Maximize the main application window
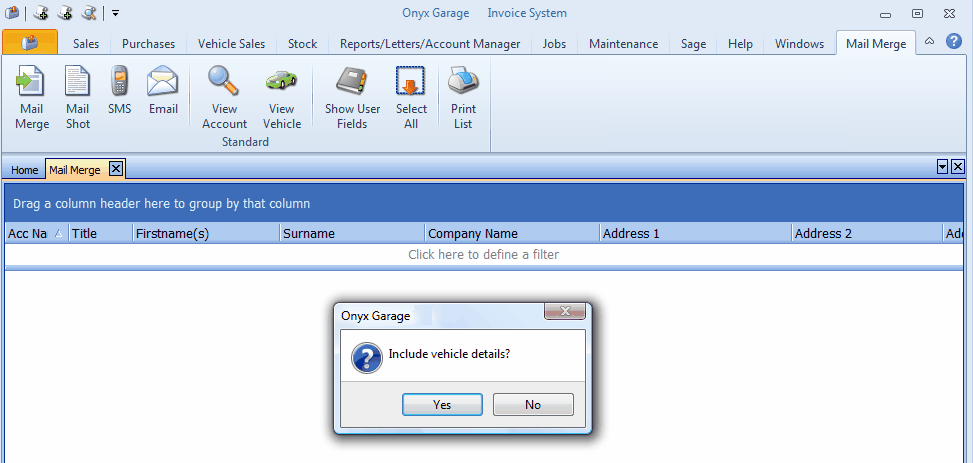This screenshot has height=463, width=973. (x=917, y=13)
